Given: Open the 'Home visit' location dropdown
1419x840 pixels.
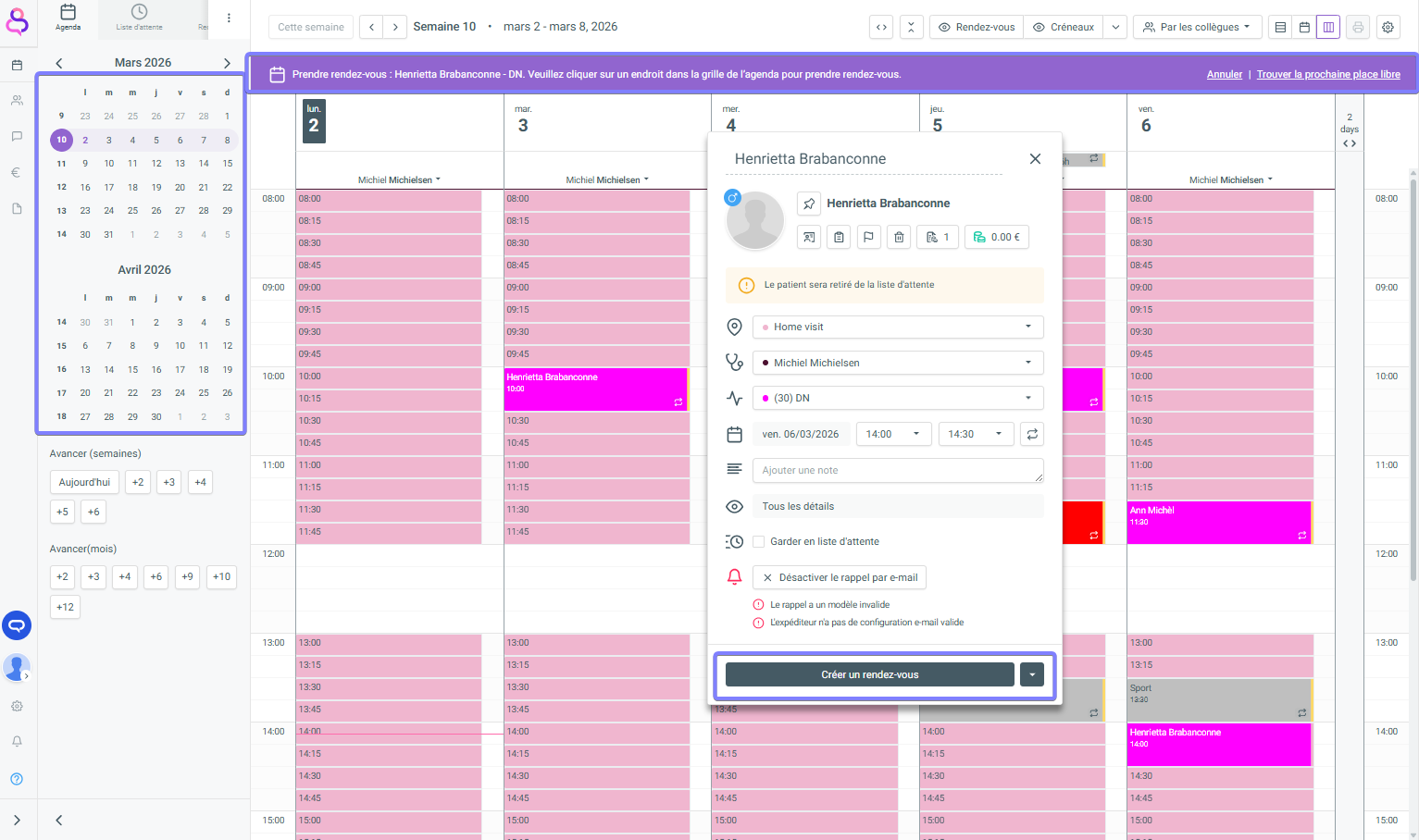Looking at the screenshot, I should click(x=897, y=327).
